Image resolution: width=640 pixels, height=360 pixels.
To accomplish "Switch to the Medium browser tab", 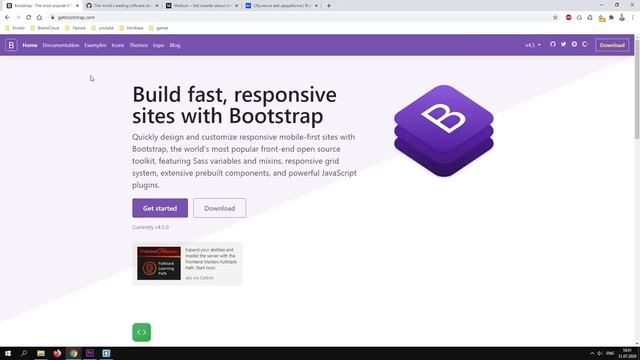I will (x=201, y=6).
